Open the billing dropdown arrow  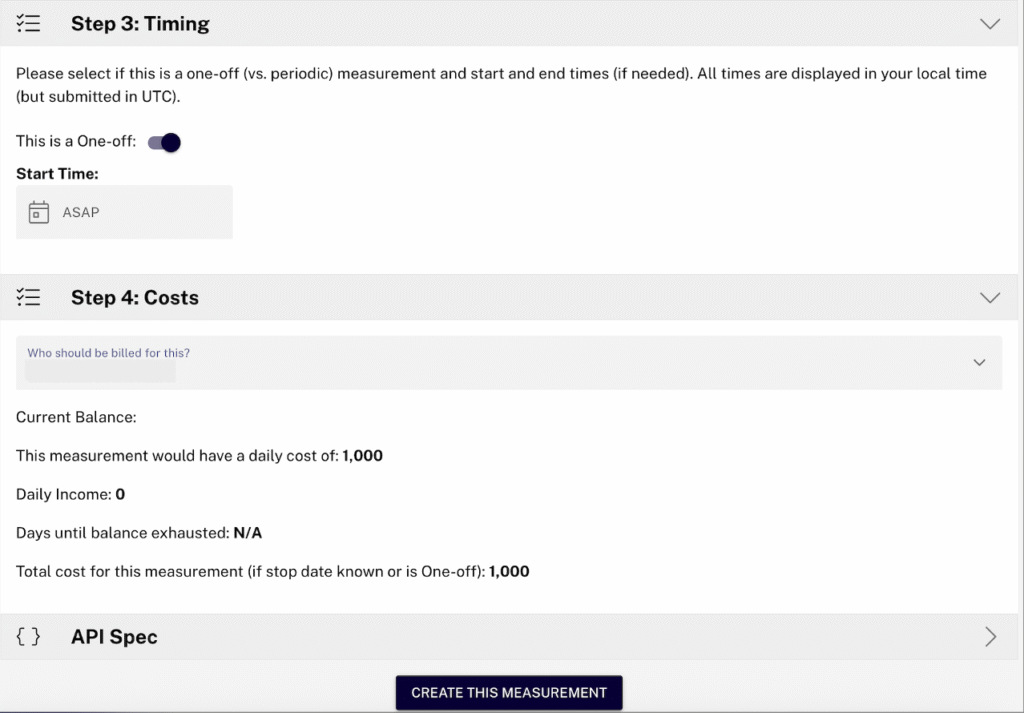pos(979,363)
